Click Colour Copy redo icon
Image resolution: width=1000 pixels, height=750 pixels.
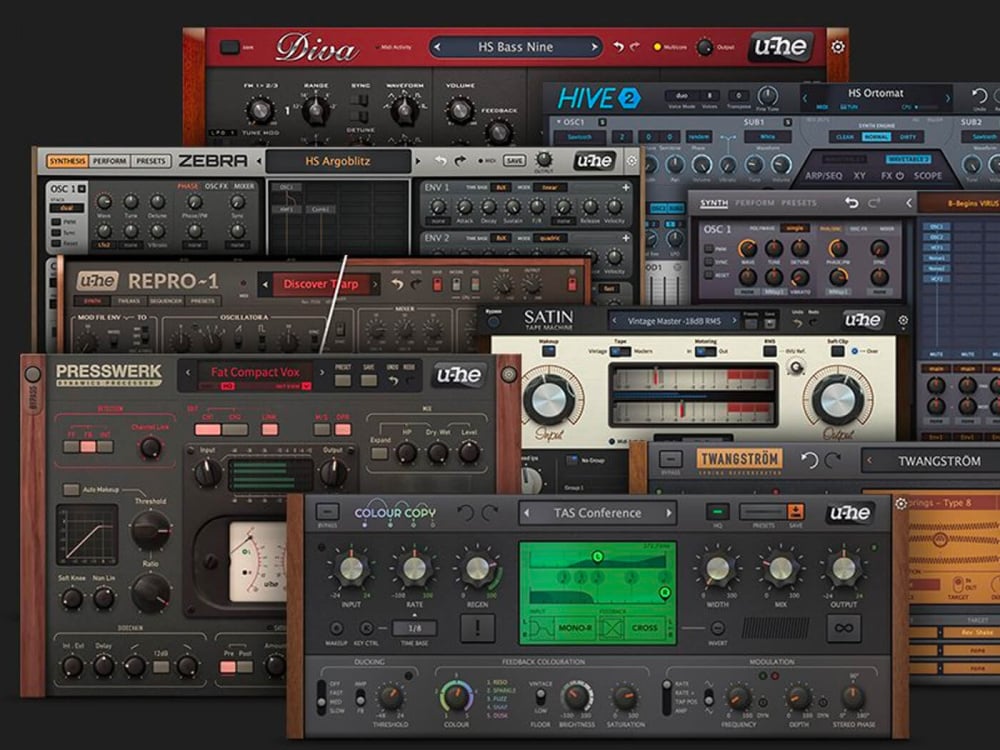click(x=489, y=512)
